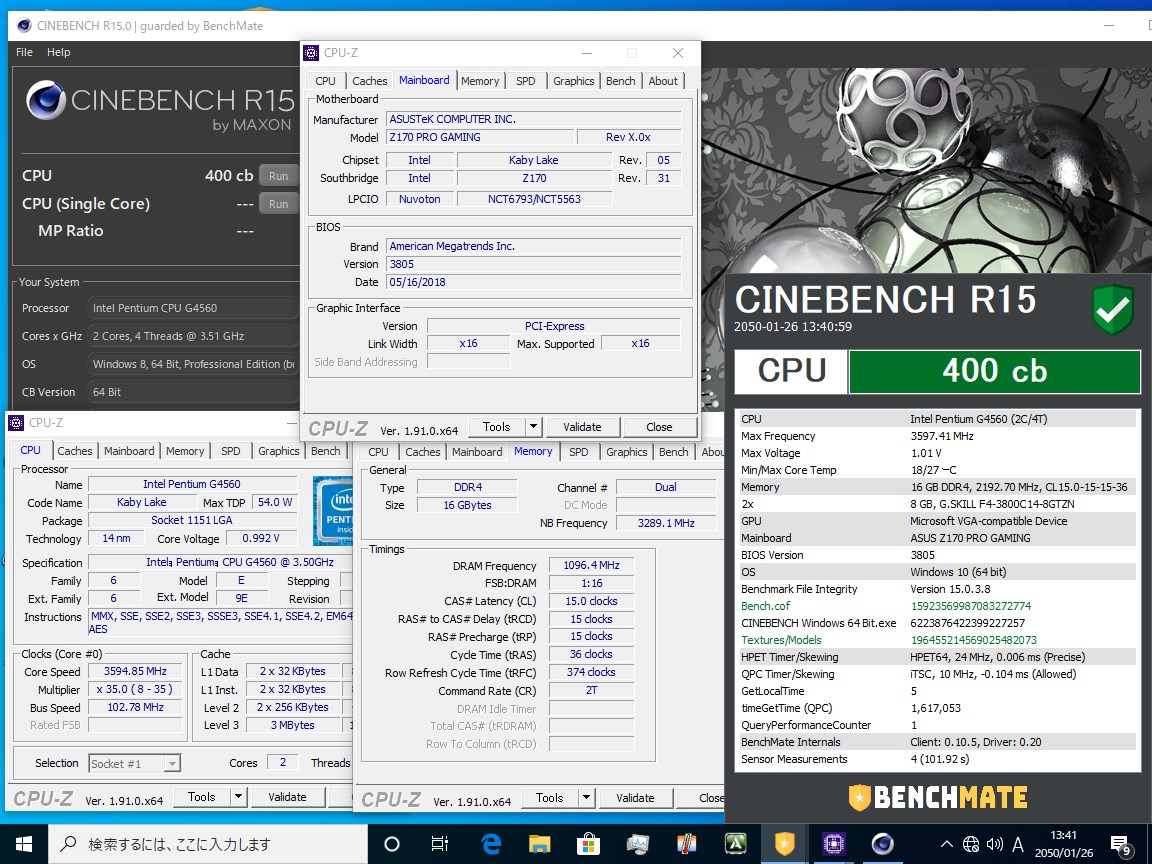Switch to CPU-Z via its taskbar icon
Image resolution: width=1152 pixels, height=864 pixels.
833,844
